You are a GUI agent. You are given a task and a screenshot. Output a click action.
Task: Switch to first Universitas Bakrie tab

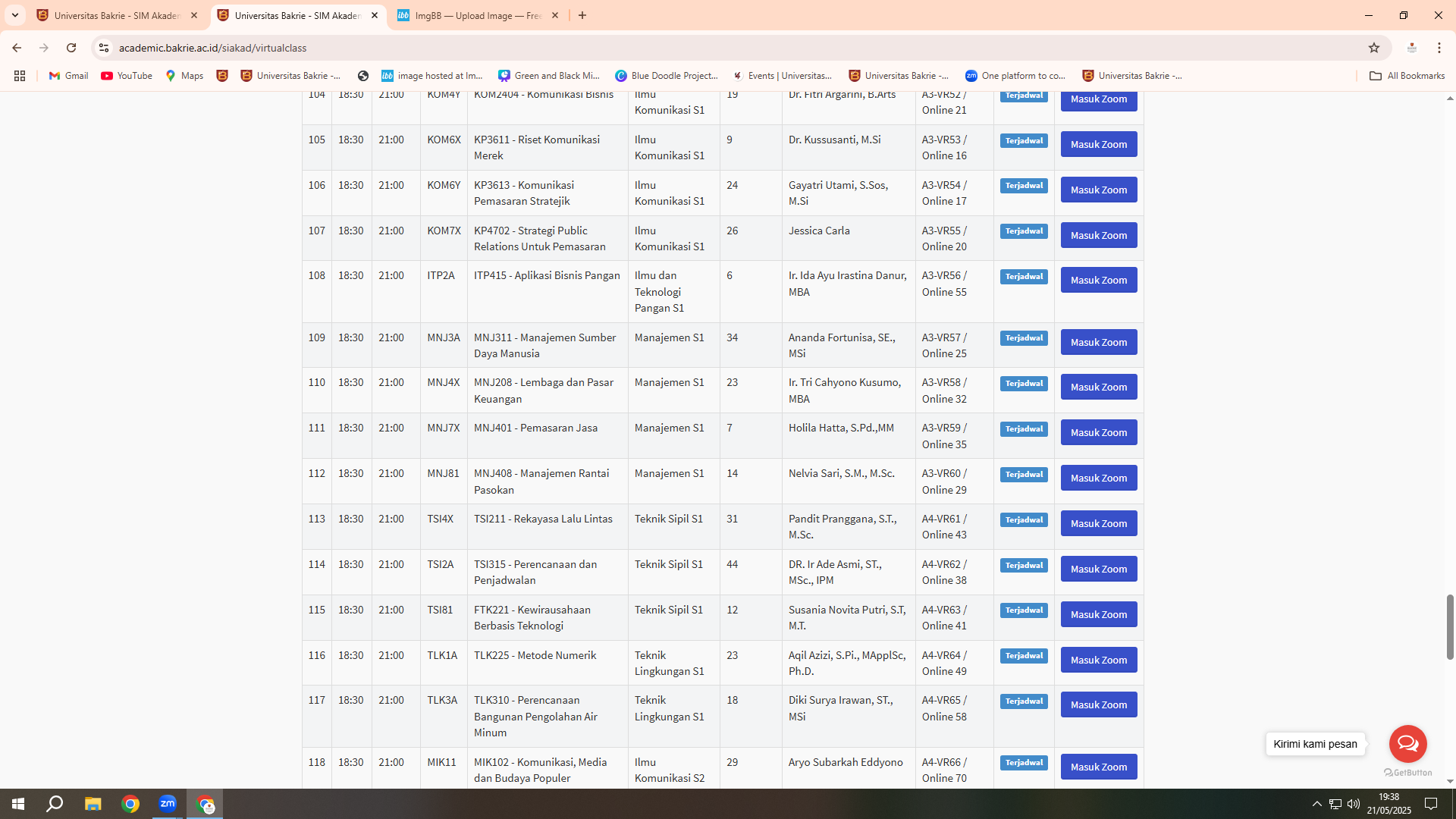click(x=118, y=15)
